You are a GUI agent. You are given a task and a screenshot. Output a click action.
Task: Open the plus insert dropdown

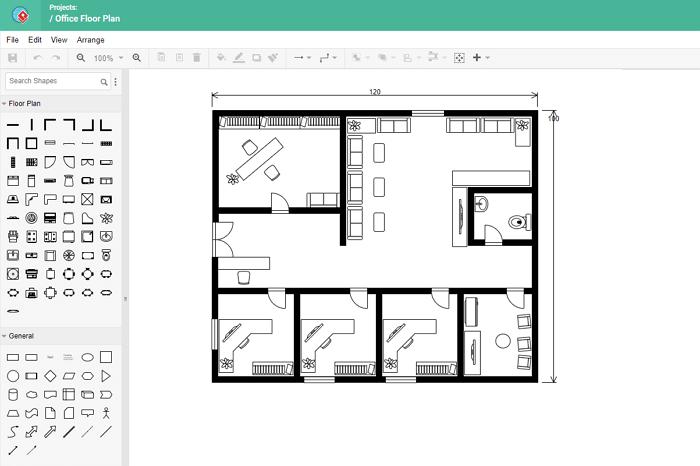[480, 58]
